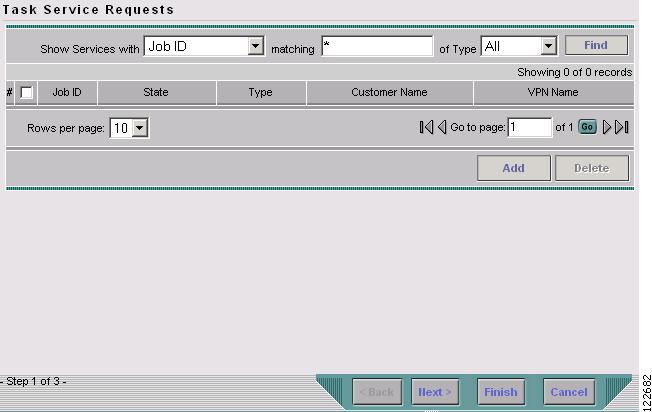Sort by the Job ID column header
The width and height of the screenshot is (652, 412).
pos(67,92)
